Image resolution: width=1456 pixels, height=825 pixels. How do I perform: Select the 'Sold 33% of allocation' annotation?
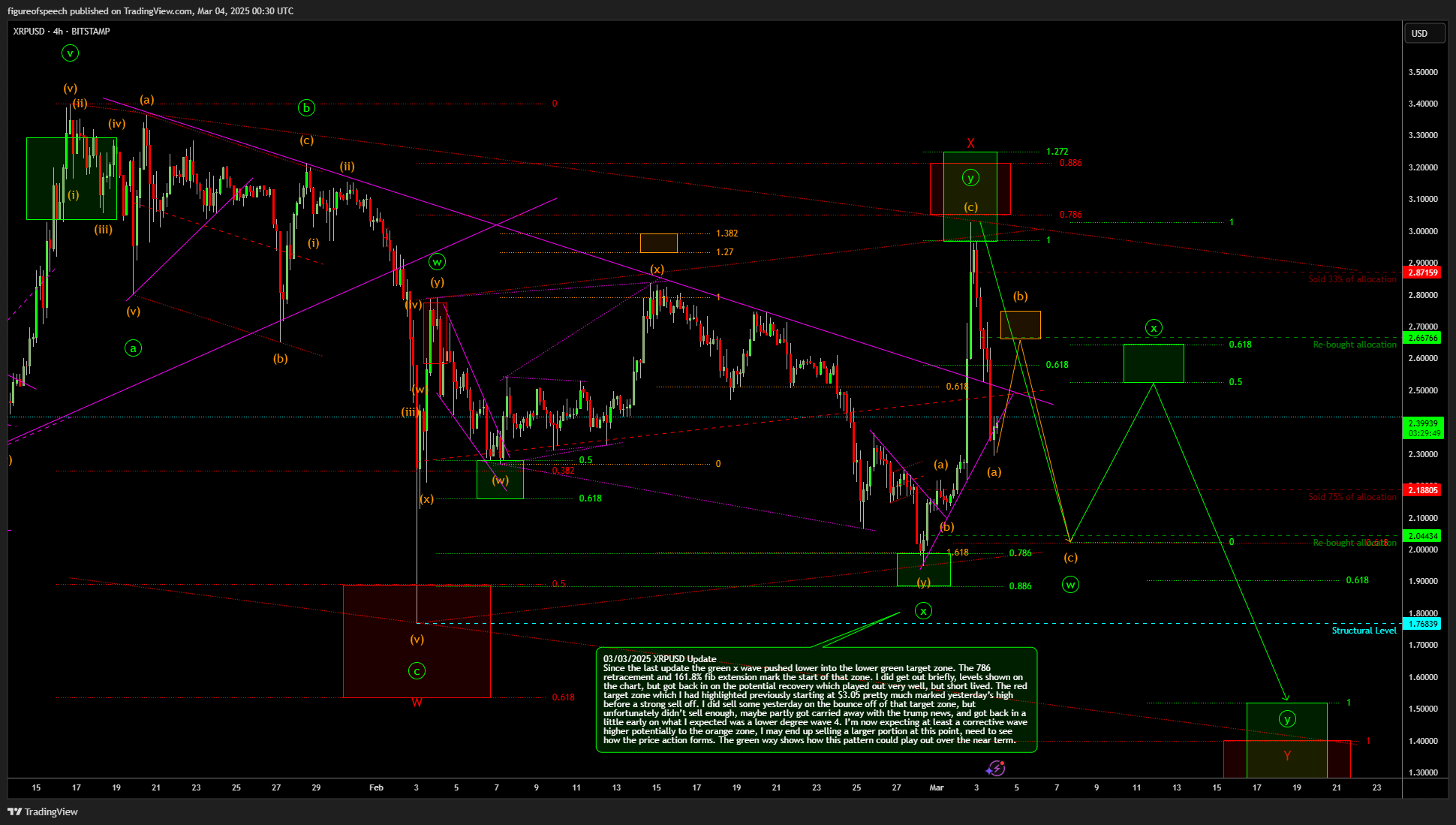coord(1352,279)
